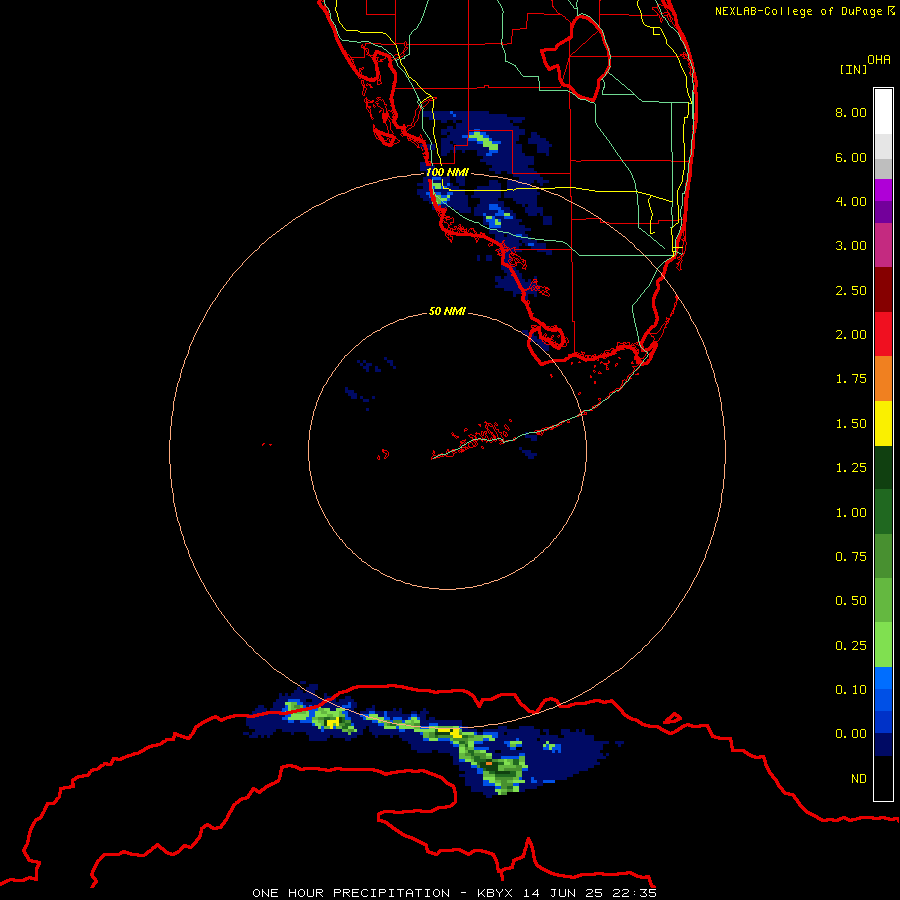900x900 pixels.
Task: Pick the bright red legend swatch
Action: 883,334
